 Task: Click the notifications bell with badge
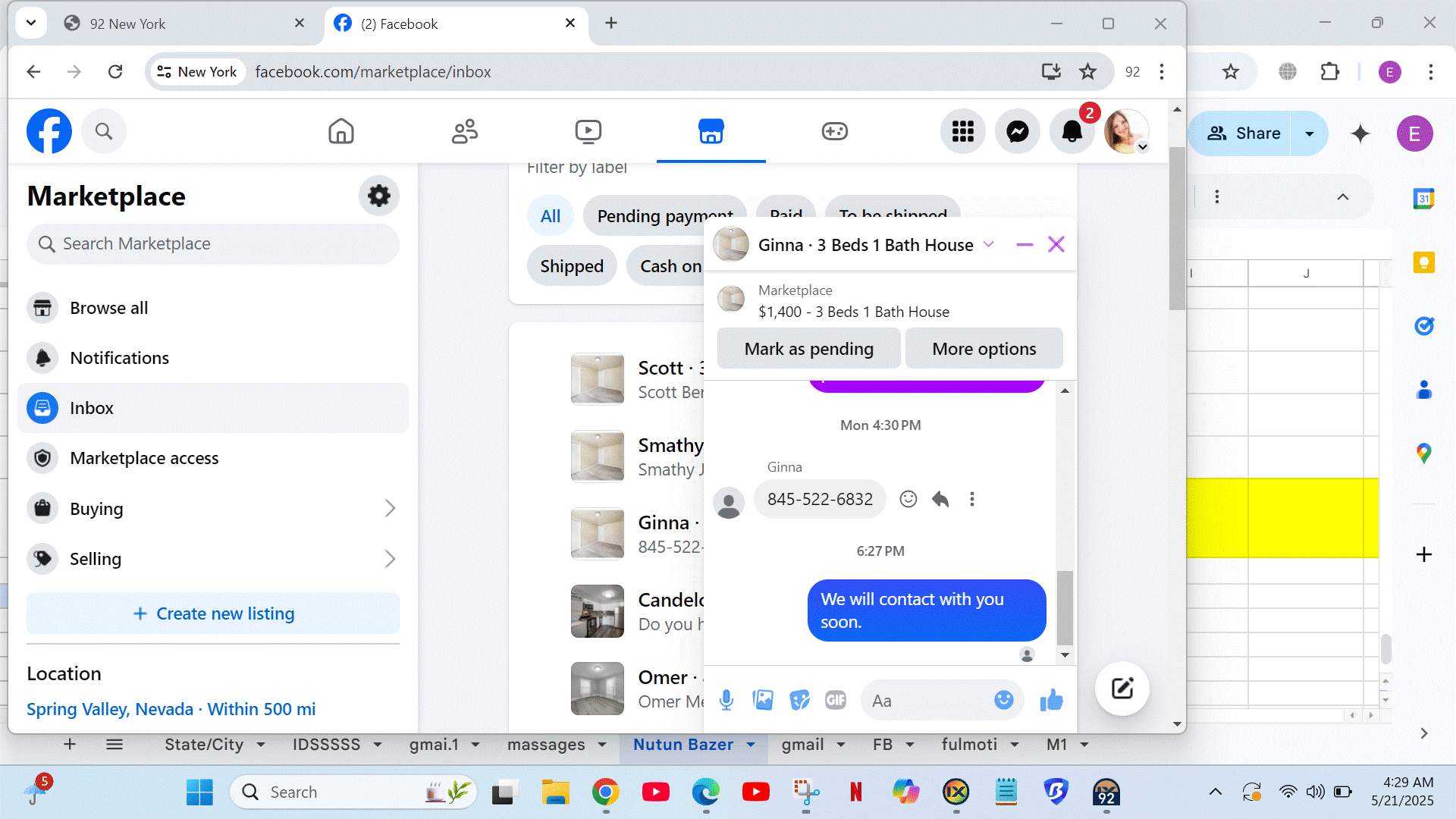[x=1072, y=132]
